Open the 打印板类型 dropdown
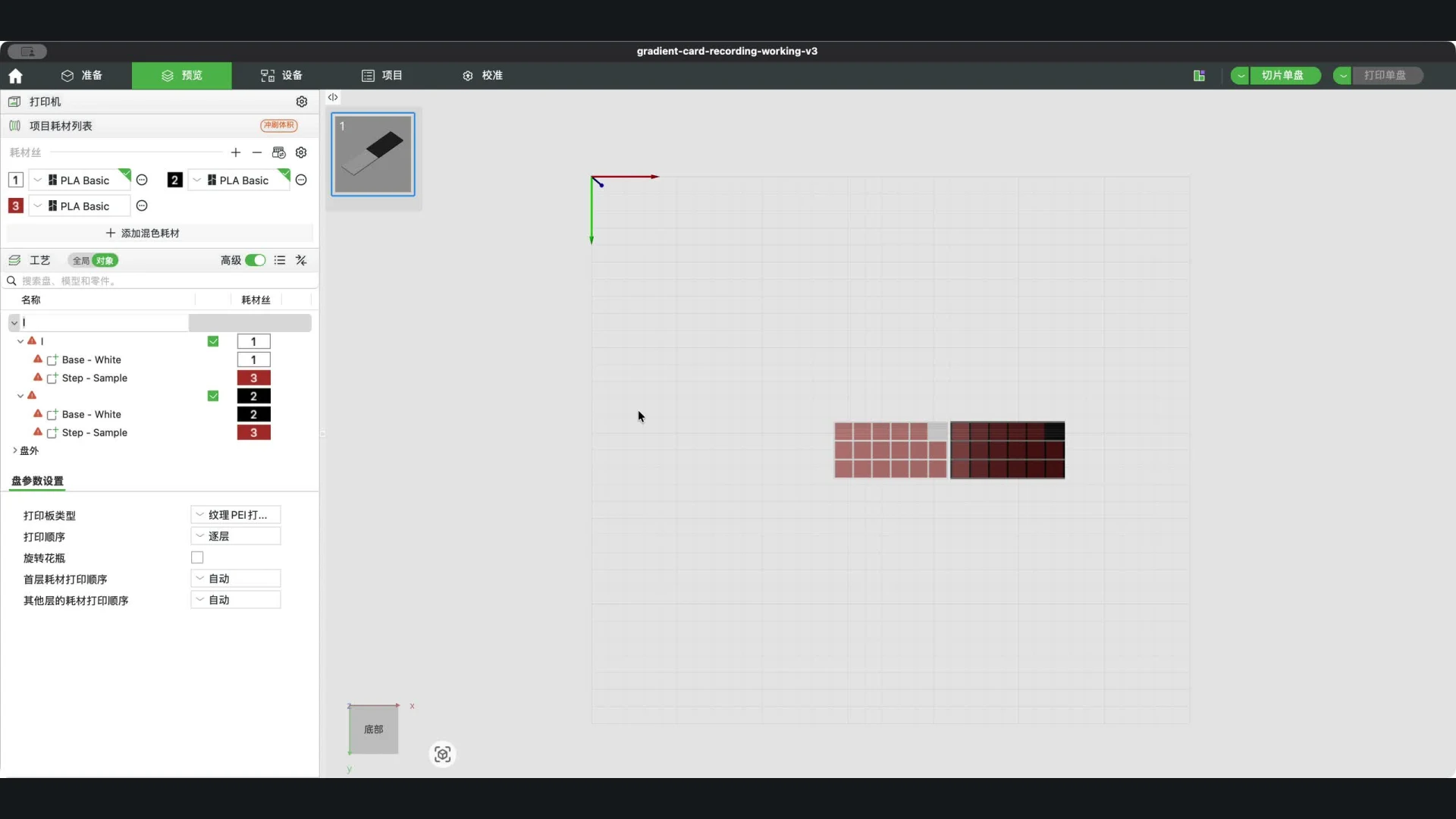This screenshot has width=1456, height=819. coord(236,515)
